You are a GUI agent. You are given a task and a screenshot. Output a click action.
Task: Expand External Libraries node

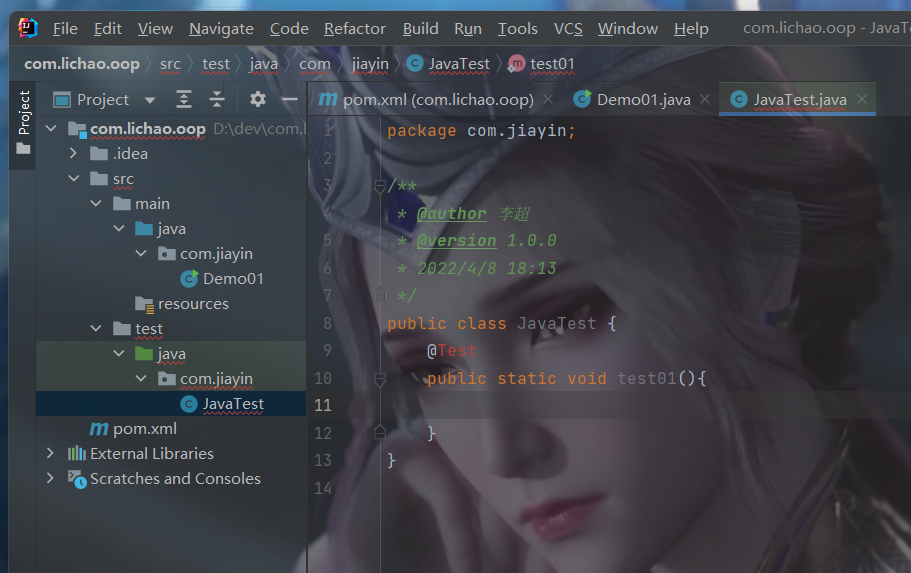(x=51, y=453)
